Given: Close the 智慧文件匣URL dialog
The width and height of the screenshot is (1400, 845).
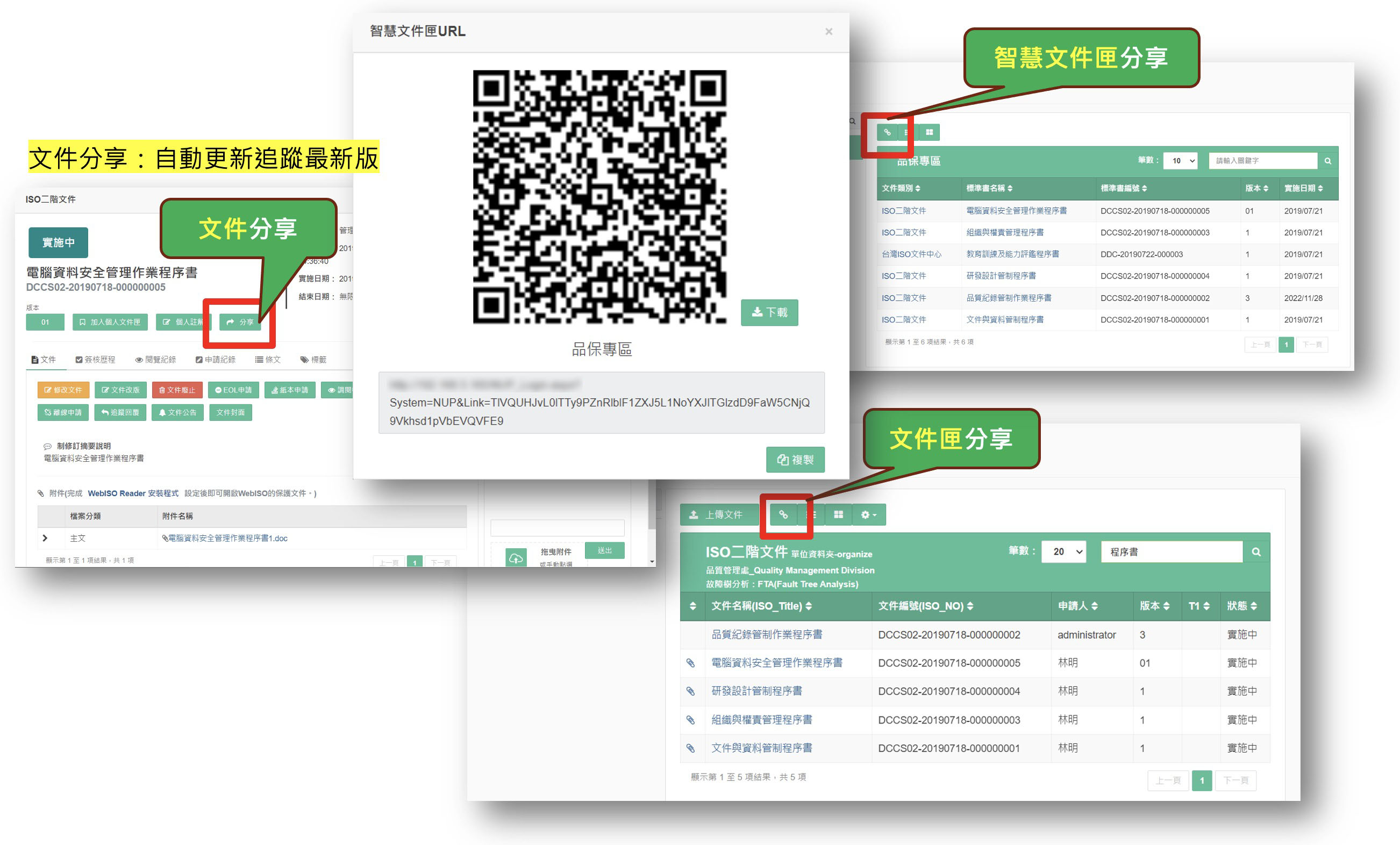Looking at the screenshot, I should click(828, 32).
